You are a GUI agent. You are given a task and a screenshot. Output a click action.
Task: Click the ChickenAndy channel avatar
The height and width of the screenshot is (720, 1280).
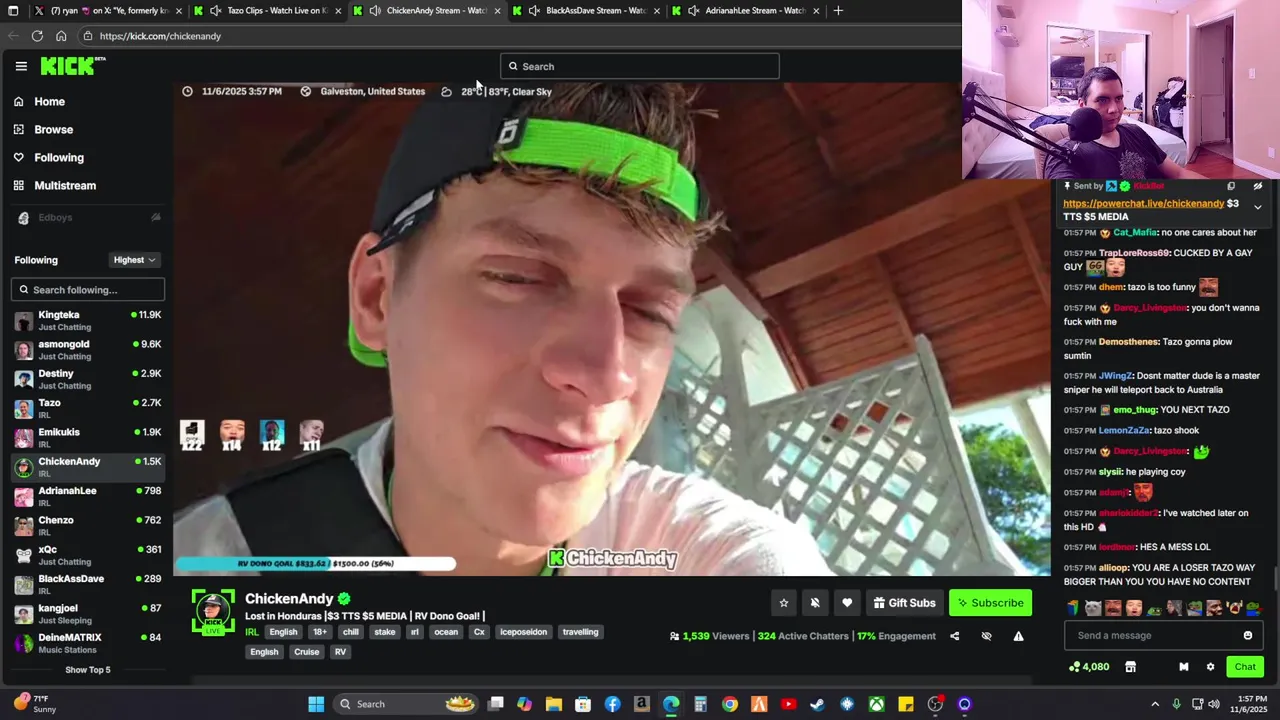click(x=213, y=612)
